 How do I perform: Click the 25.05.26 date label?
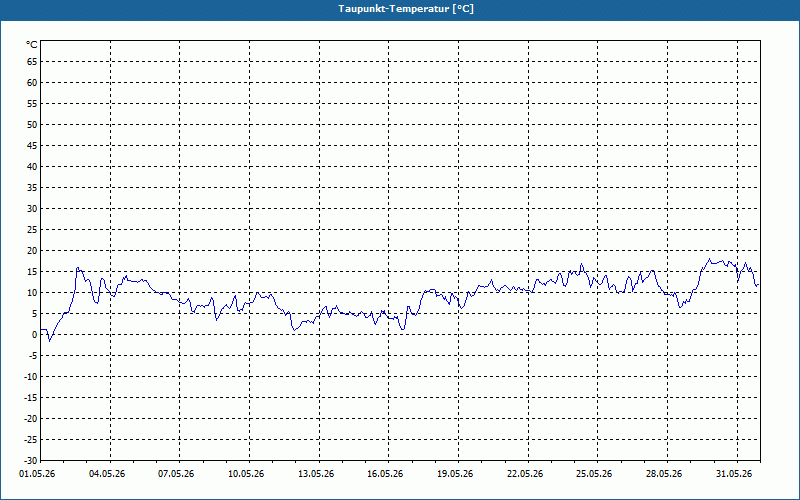[x=594, y=474]
